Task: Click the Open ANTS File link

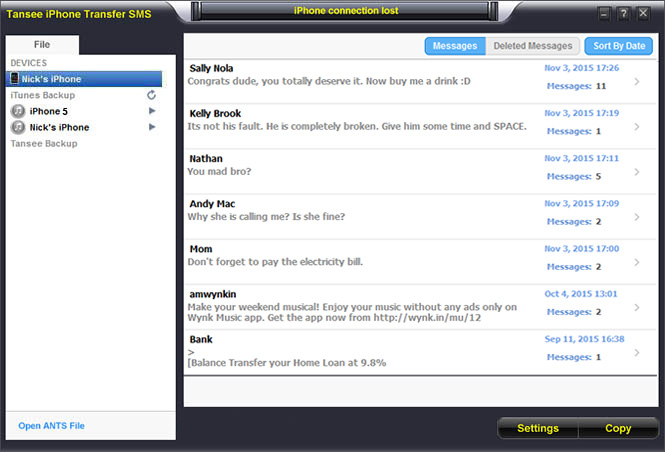Action: (x=51, y=426)
